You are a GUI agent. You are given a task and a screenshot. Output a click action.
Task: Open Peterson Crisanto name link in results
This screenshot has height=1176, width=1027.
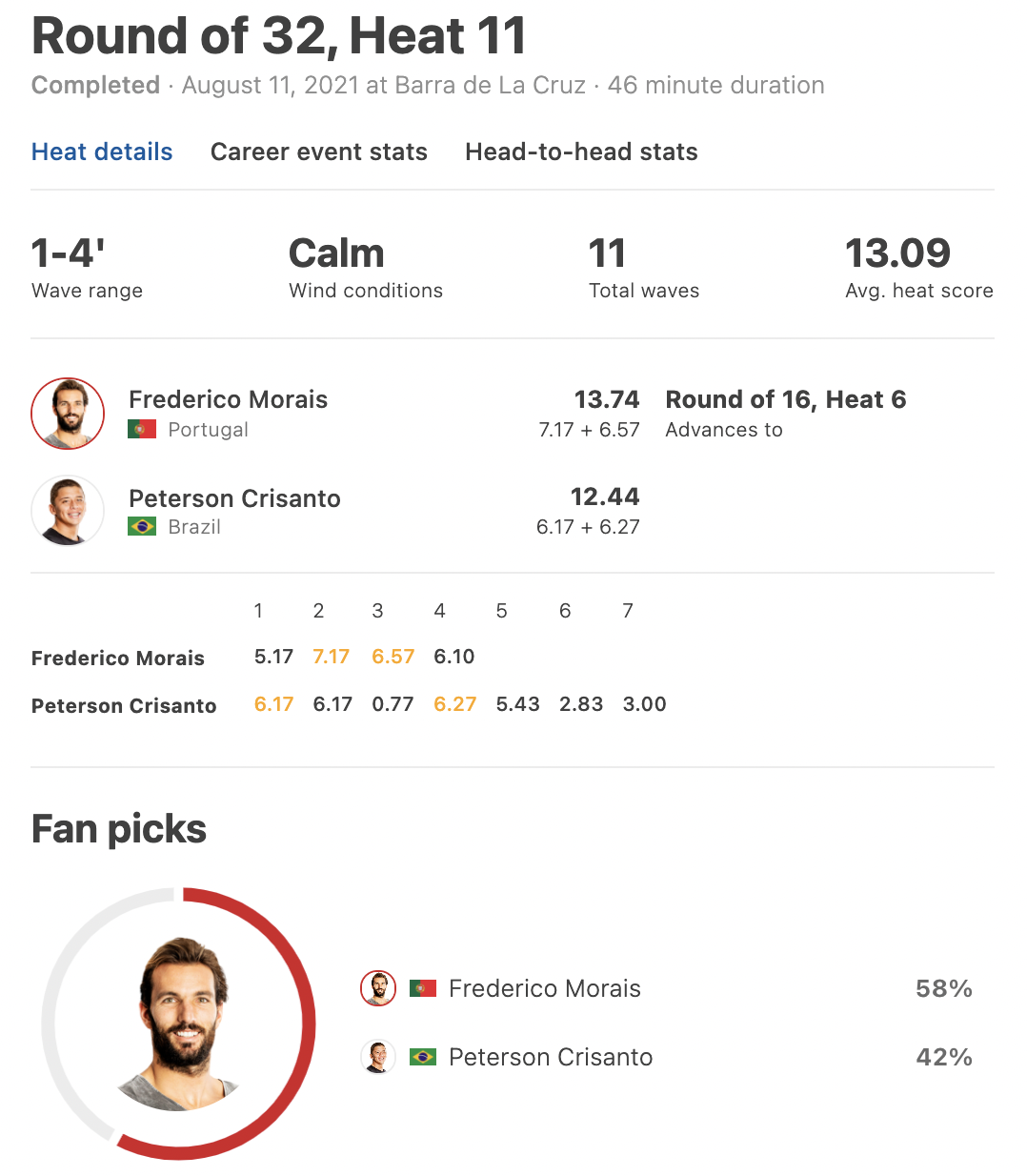(234, 498)
